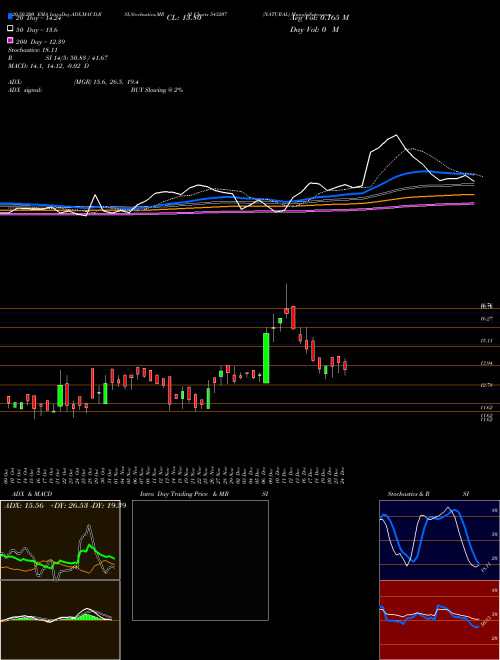The image size is (500, 660).
Task: Click the empty Intra Day Trading Price panel
Action: click(x=200, y=560)
